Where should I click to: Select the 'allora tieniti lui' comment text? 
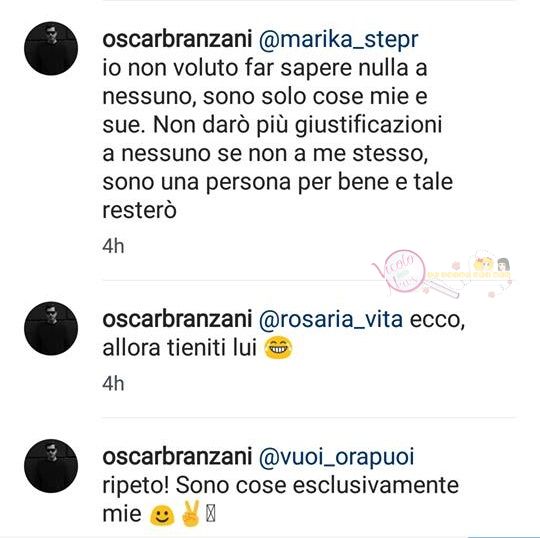tap(180, 348)
